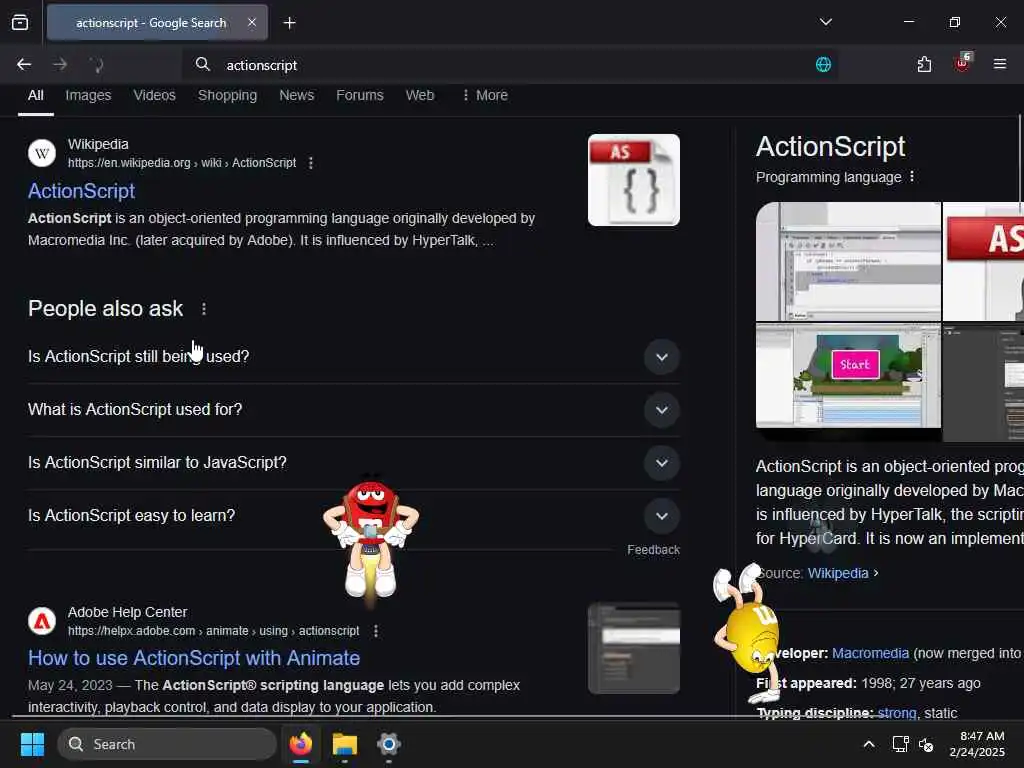The height and width of the screenshot is (768, 1024).
Task: Expand 'Is ActionScript easy to learn?'
Action: [x=354, y=515]
